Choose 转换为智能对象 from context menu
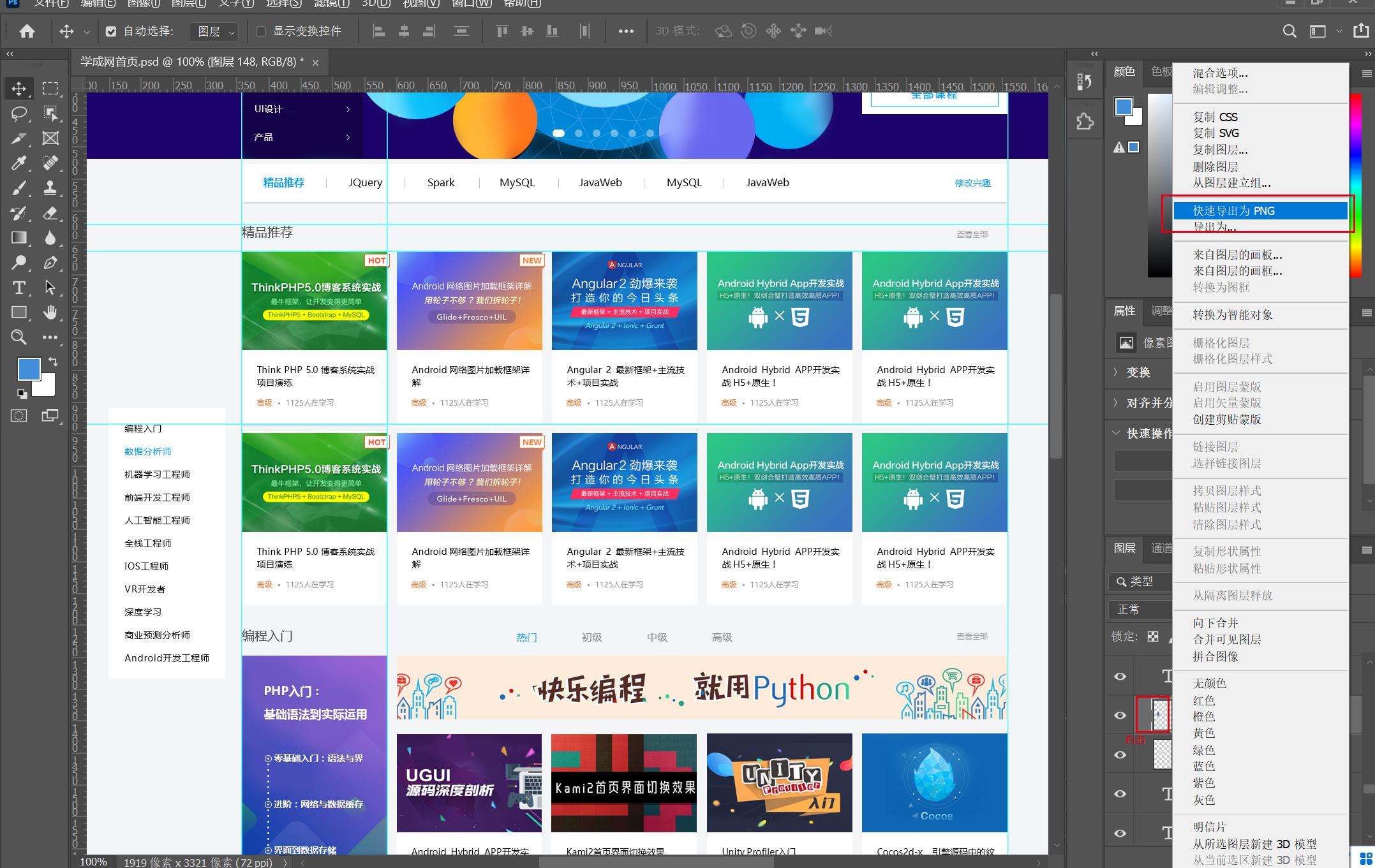1375x868 pixels. click(x=1260, y=314)
